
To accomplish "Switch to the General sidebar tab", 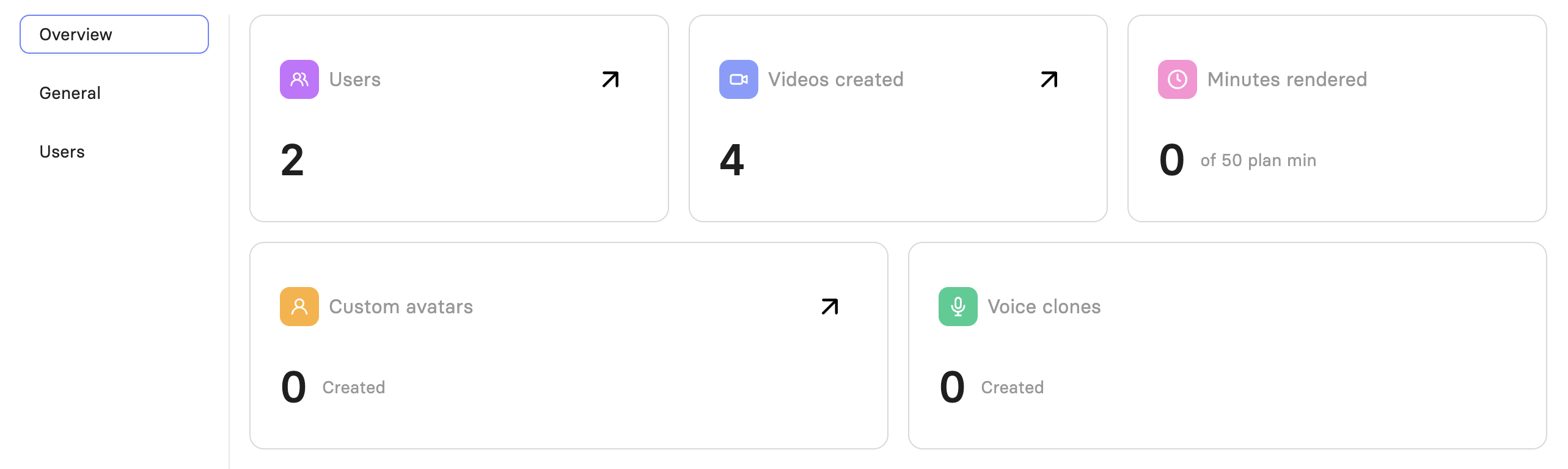I will click(x=70, y=93).
